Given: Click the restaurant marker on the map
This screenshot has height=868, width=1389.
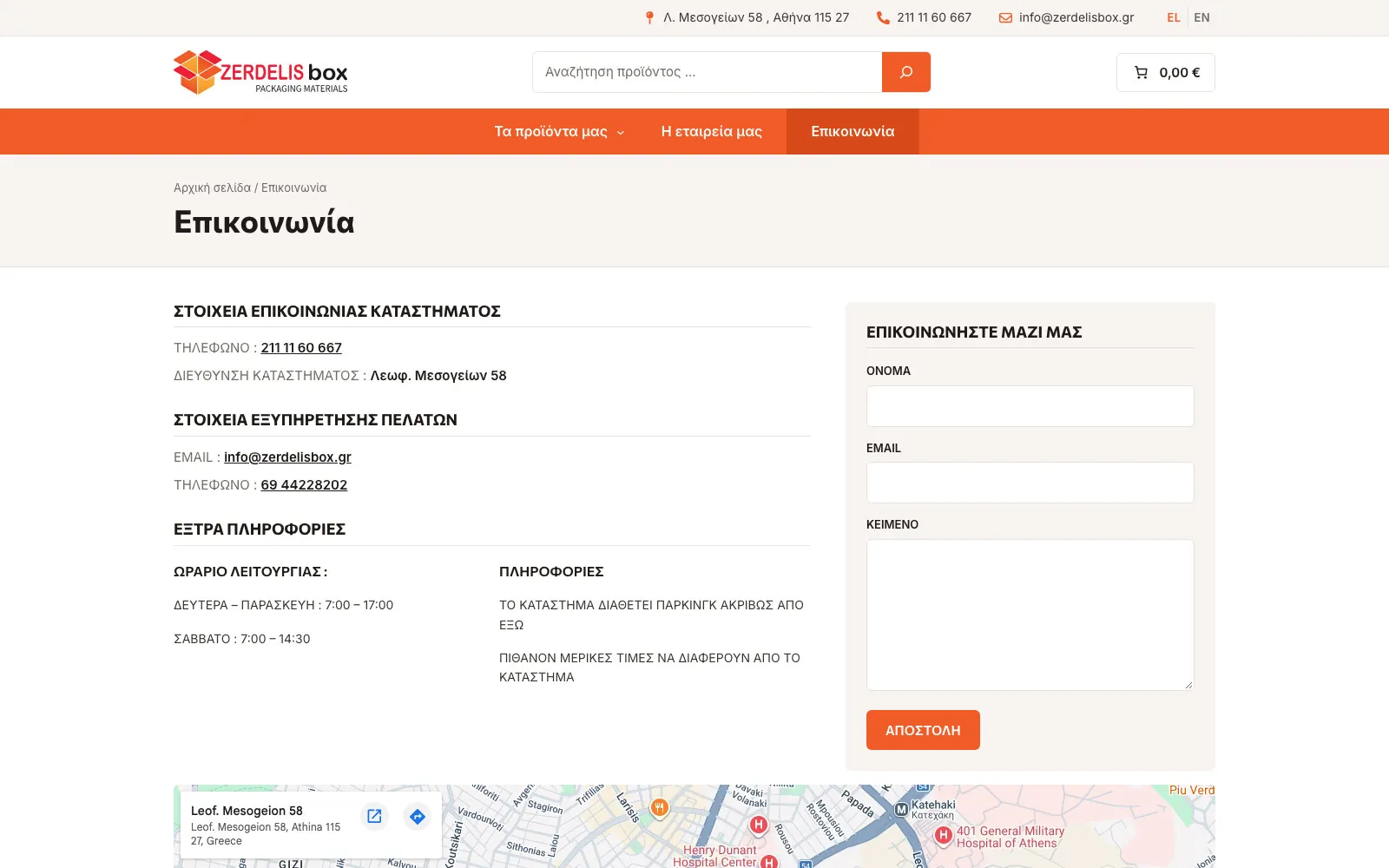Looking at the screenshot, I should click(x=660, y=808).
